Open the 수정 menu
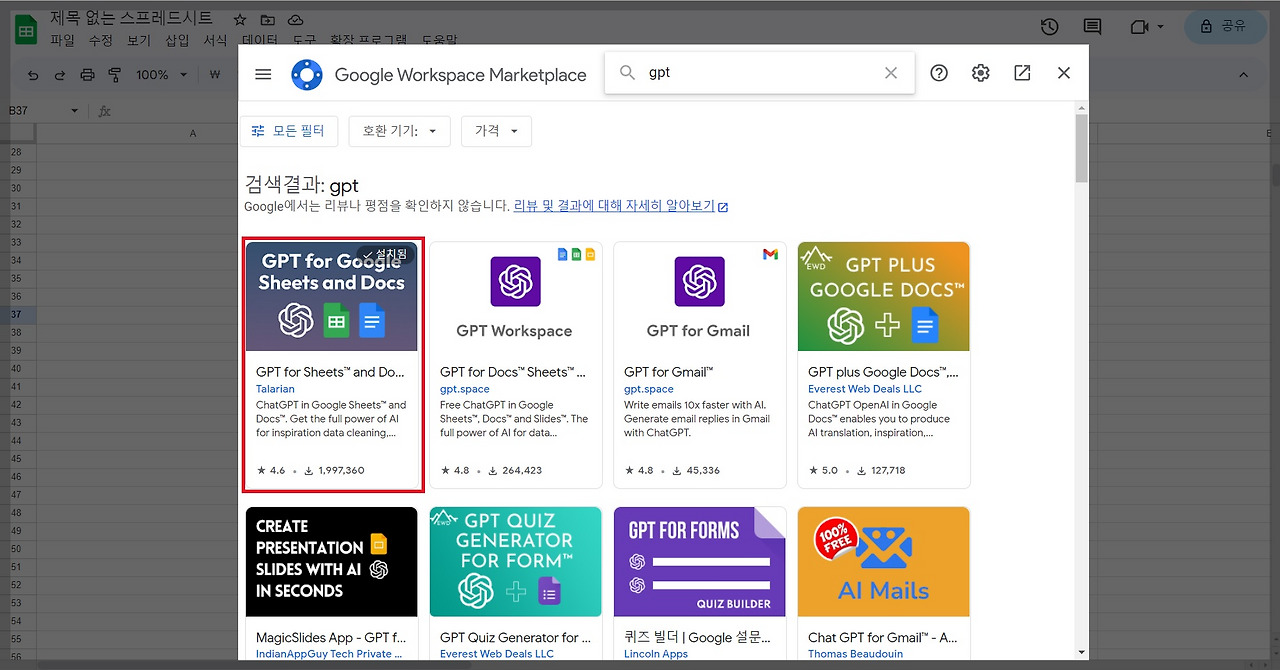This screenshot has width=1280, height=670. point(100,40)
